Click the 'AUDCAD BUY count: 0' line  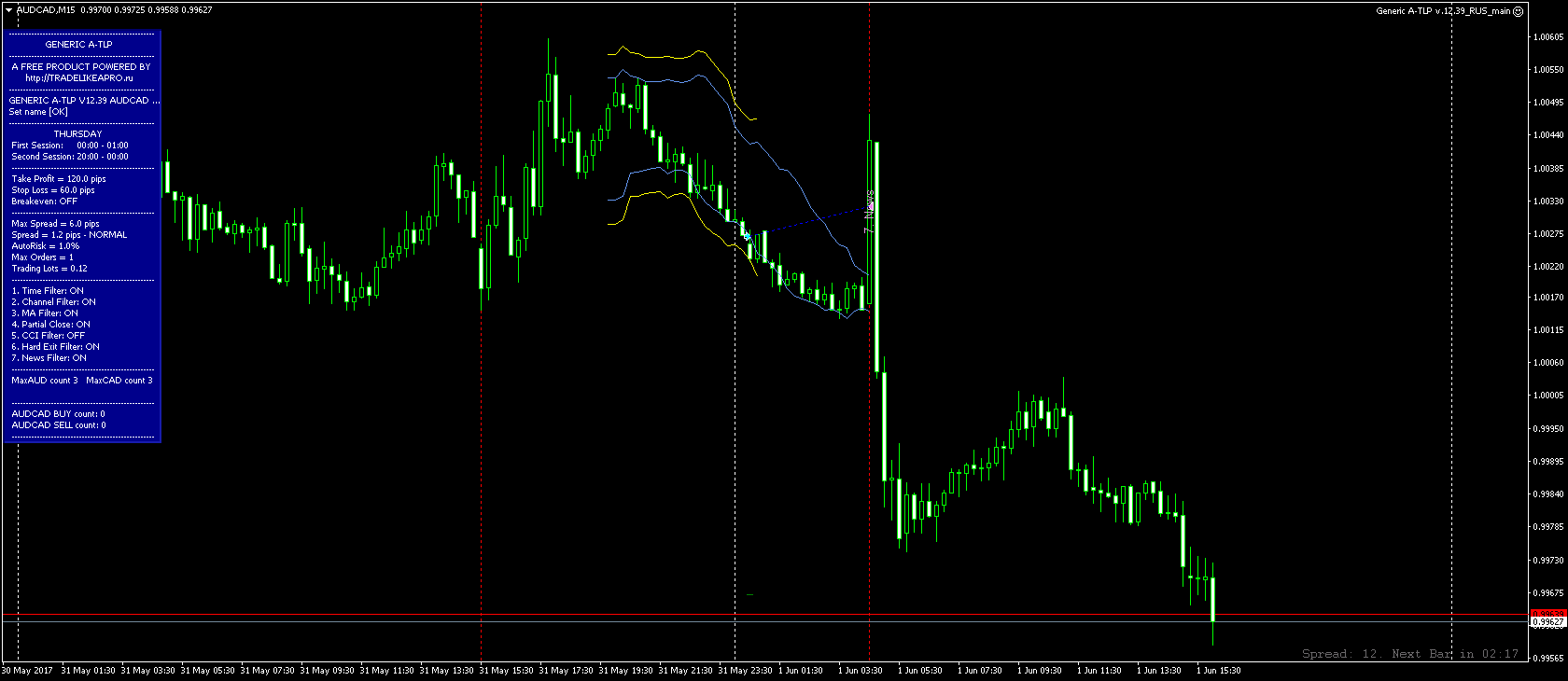[x=58, y=414]
